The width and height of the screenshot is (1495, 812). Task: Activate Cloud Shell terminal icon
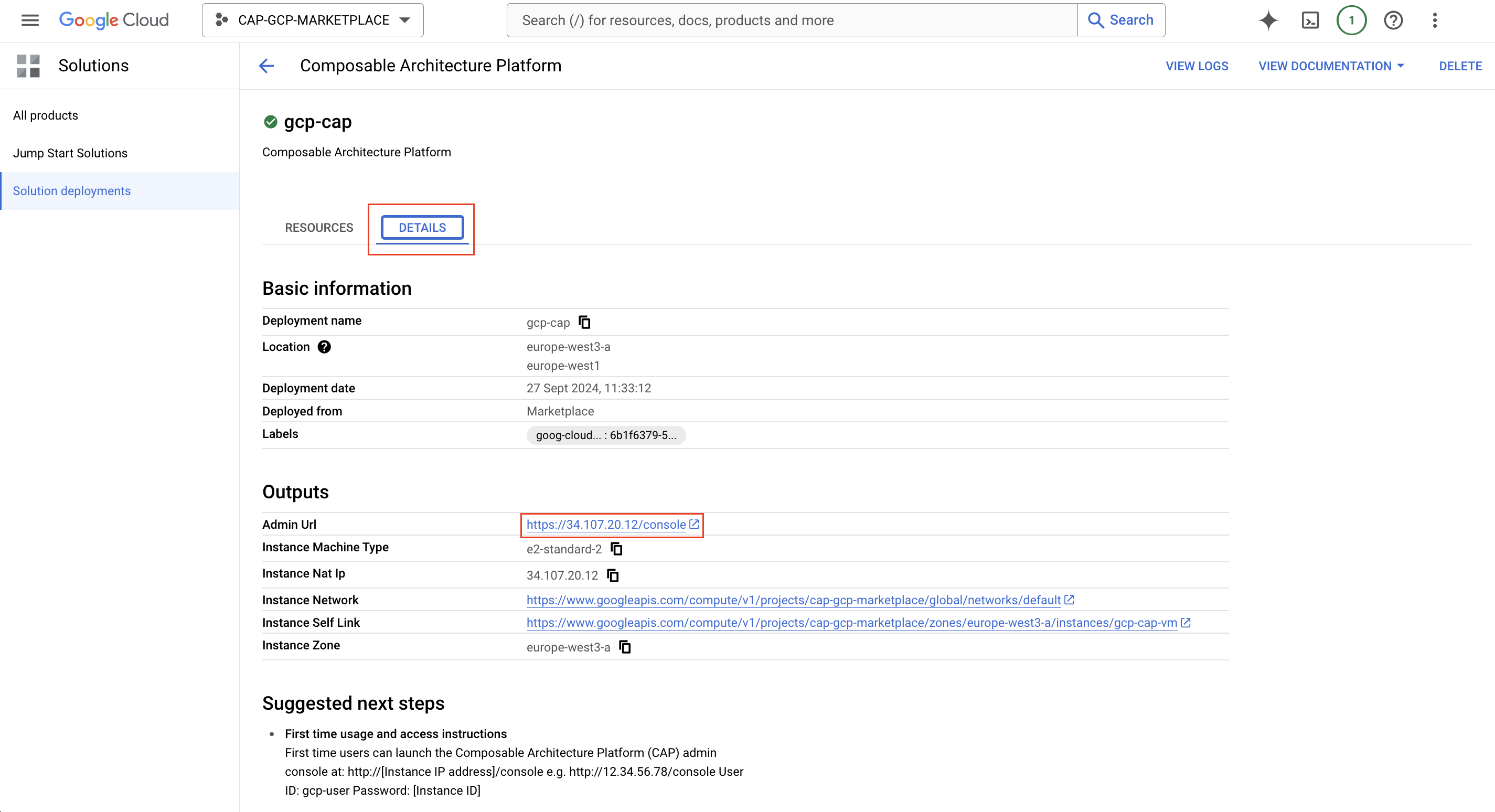click(1310, 20)
